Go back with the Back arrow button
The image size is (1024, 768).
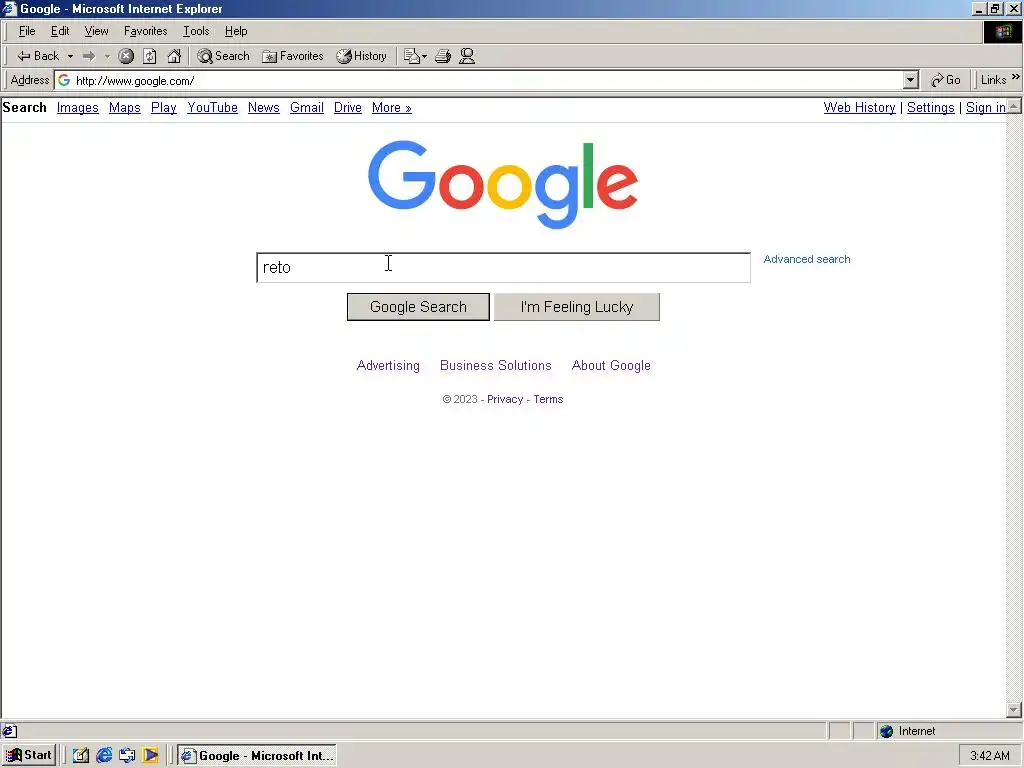pyautogui.click(x=38, y=56)
